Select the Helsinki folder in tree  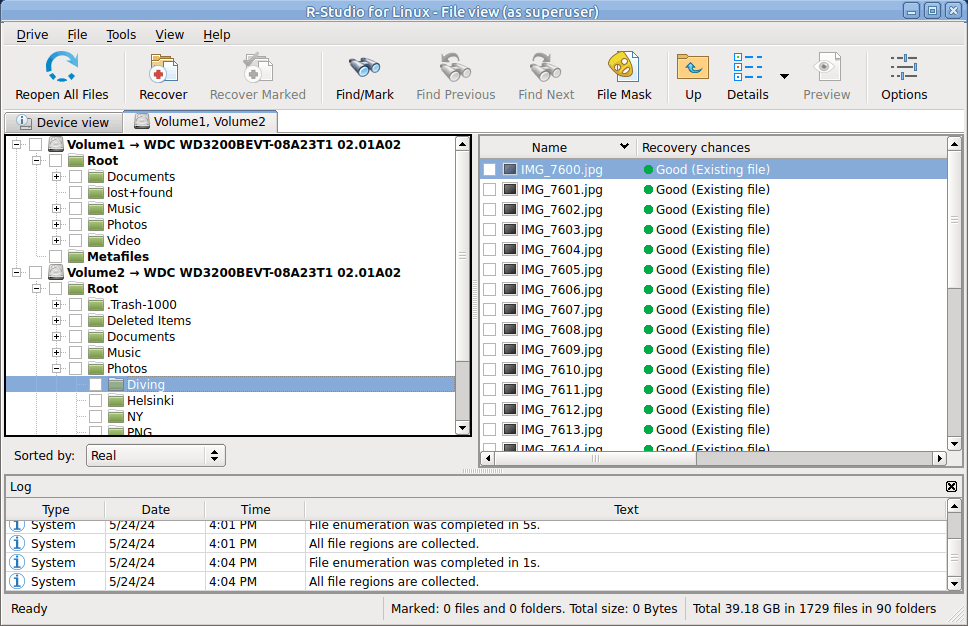(x=151, y=401)
